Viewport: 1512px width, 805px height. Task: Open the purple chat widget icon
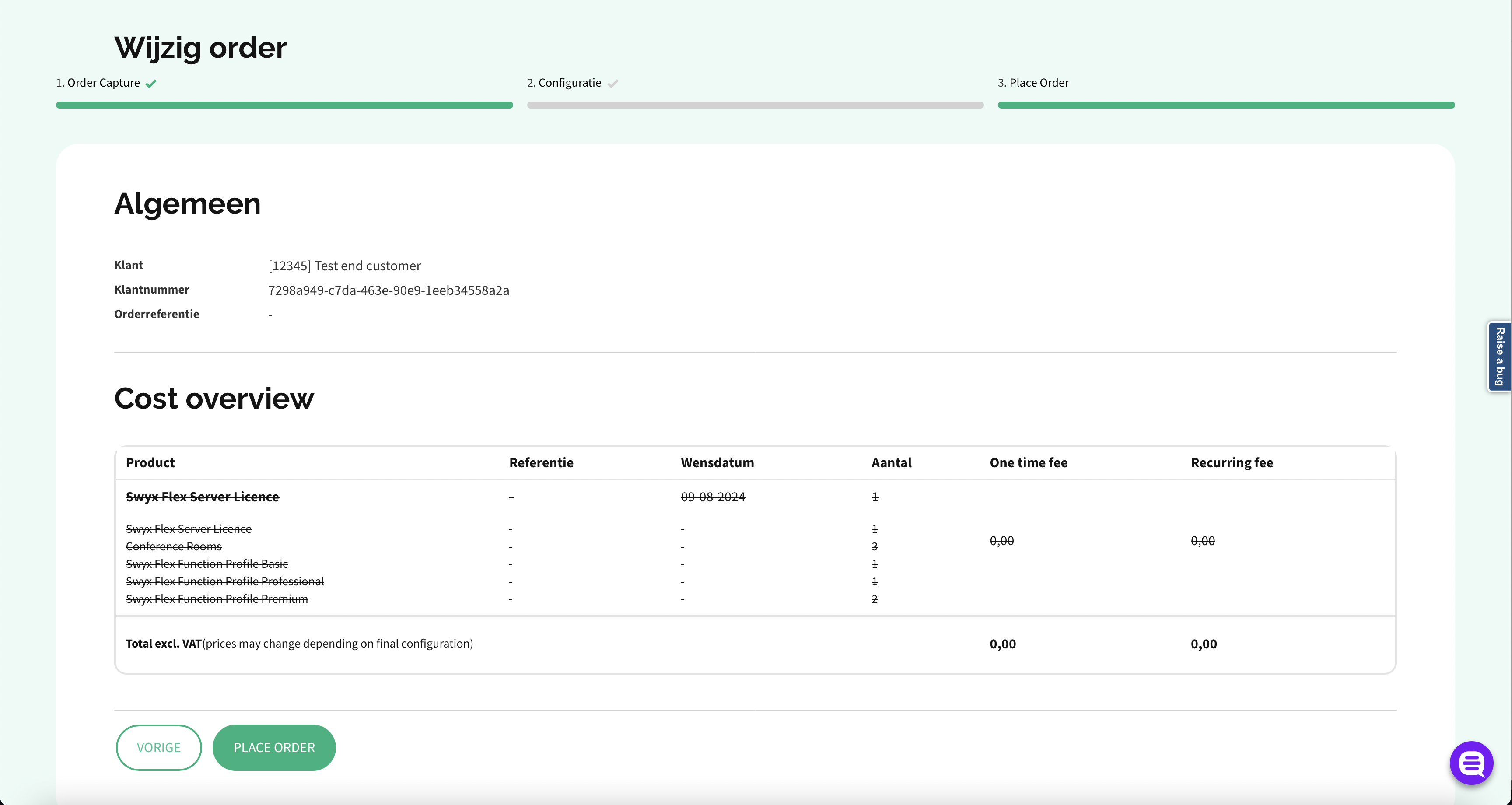[x=1471, y=763]
